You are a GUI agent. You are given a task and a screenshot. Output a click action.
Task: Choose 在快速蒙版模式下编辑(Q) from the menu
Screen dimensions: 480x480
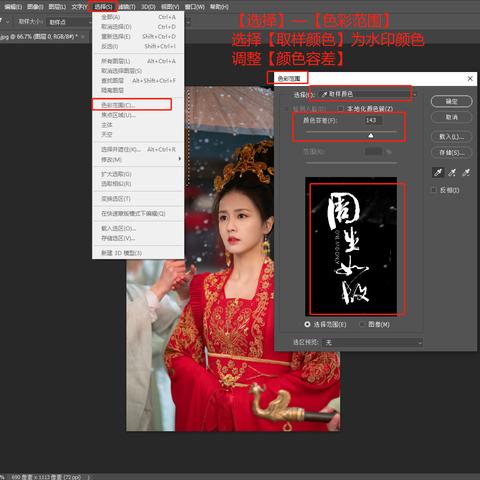pos(138,213)
